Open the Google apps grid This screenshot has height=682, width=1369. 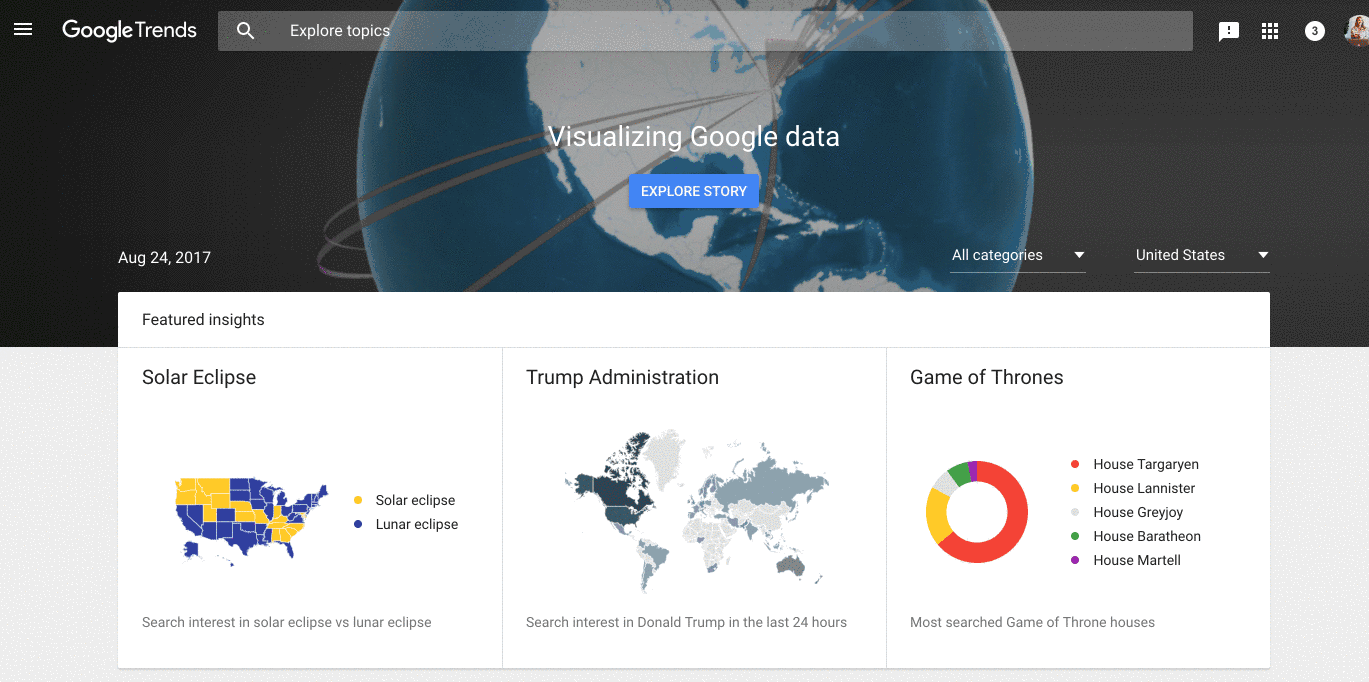pos(1270,31)
